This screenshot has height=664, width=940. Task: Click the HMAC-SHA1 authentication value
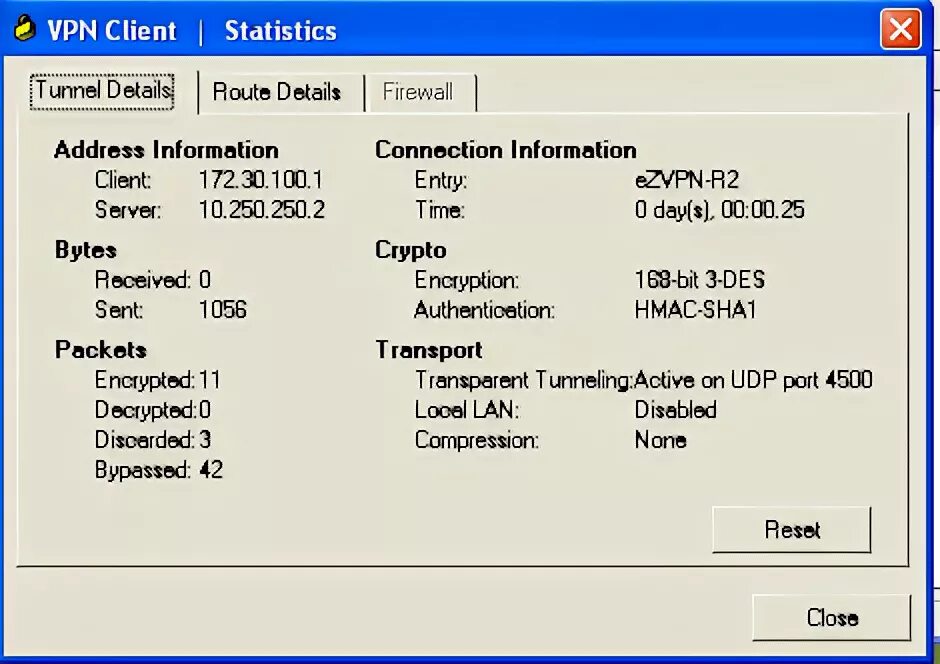695,310
